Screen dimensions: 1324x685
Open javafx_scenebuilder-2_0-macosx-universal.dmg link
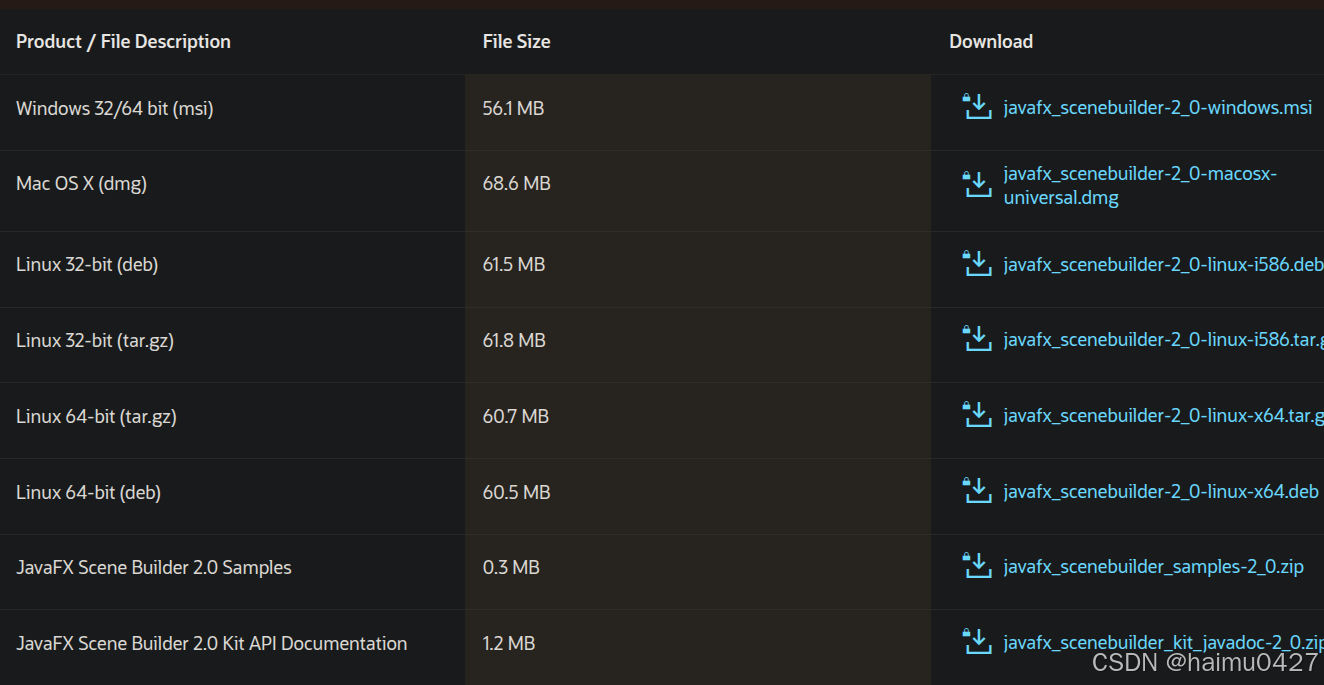1140,186
